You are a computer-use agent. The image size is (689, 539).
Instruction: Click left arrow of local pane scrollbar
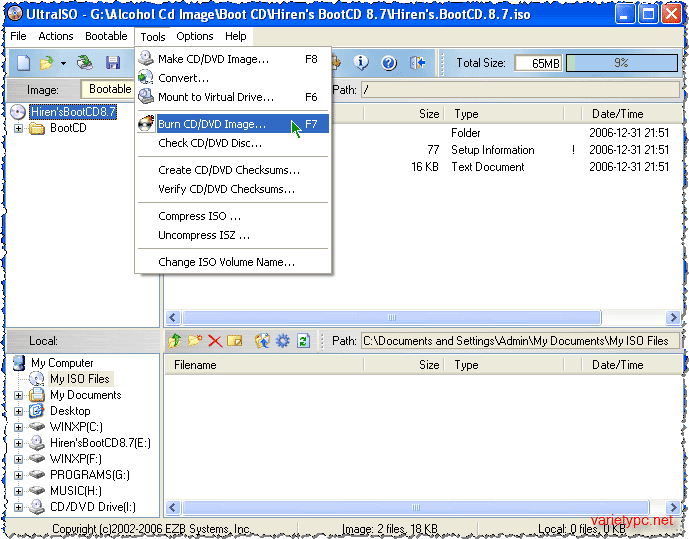click(173, 507)
